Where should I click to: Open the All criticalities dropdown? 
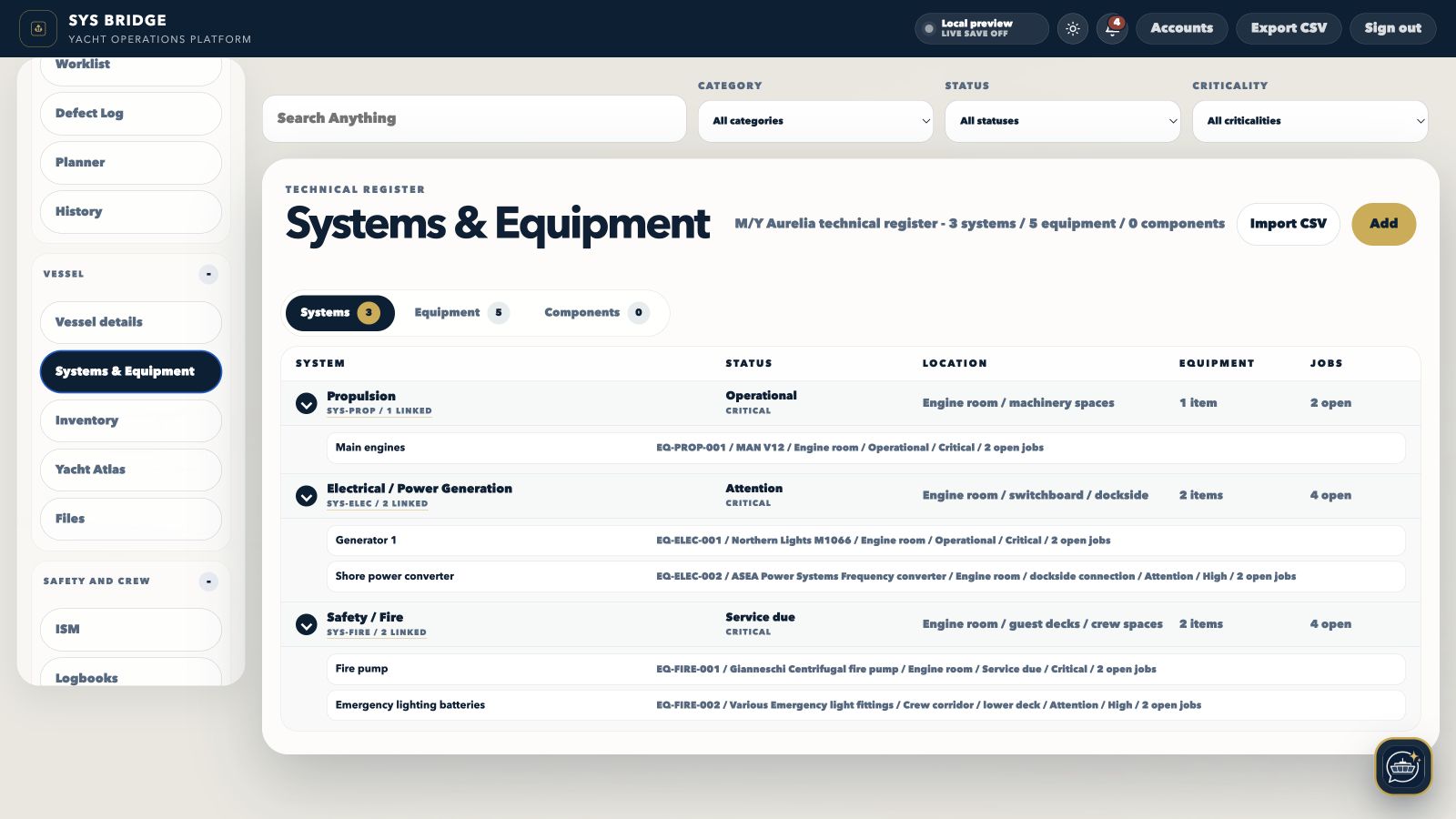(x=1310, y=121)
